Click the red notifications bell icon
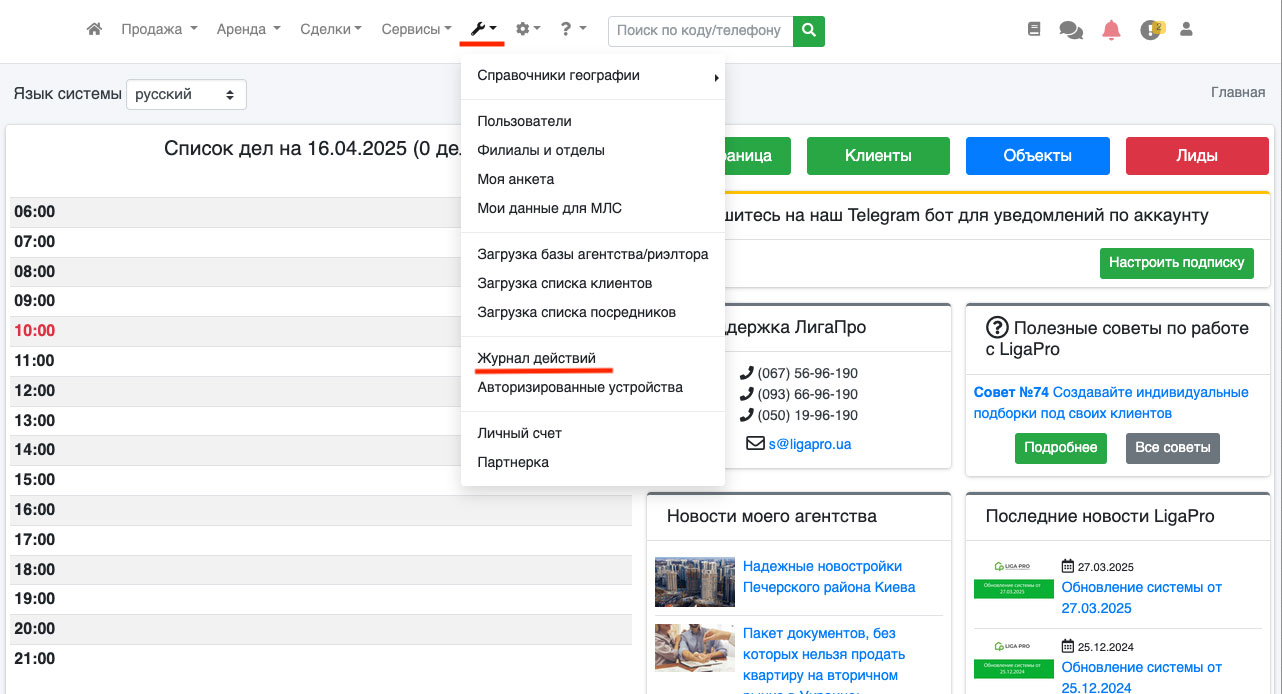The width and height of the screenshot is (1282, 694). tap(1111, 30)
